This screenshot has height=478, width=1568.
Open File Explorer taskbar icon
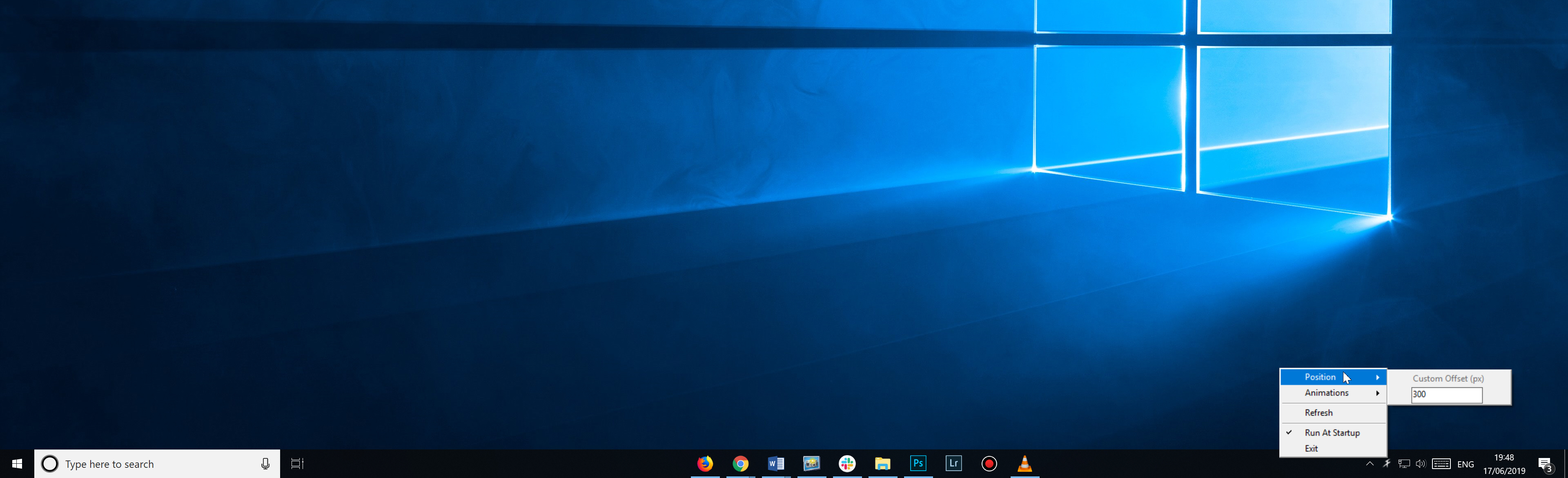tap(882, 463)
